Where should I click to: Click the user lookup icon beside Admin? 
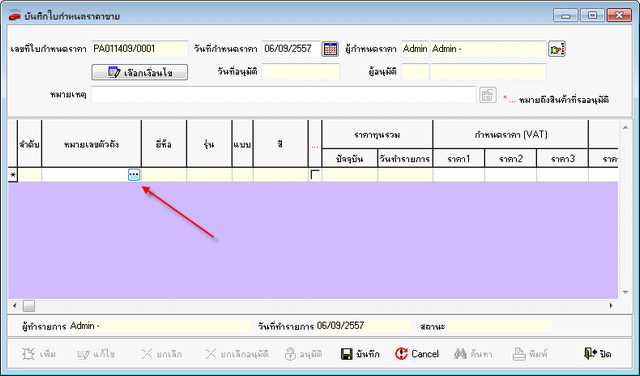pos(557,49)
